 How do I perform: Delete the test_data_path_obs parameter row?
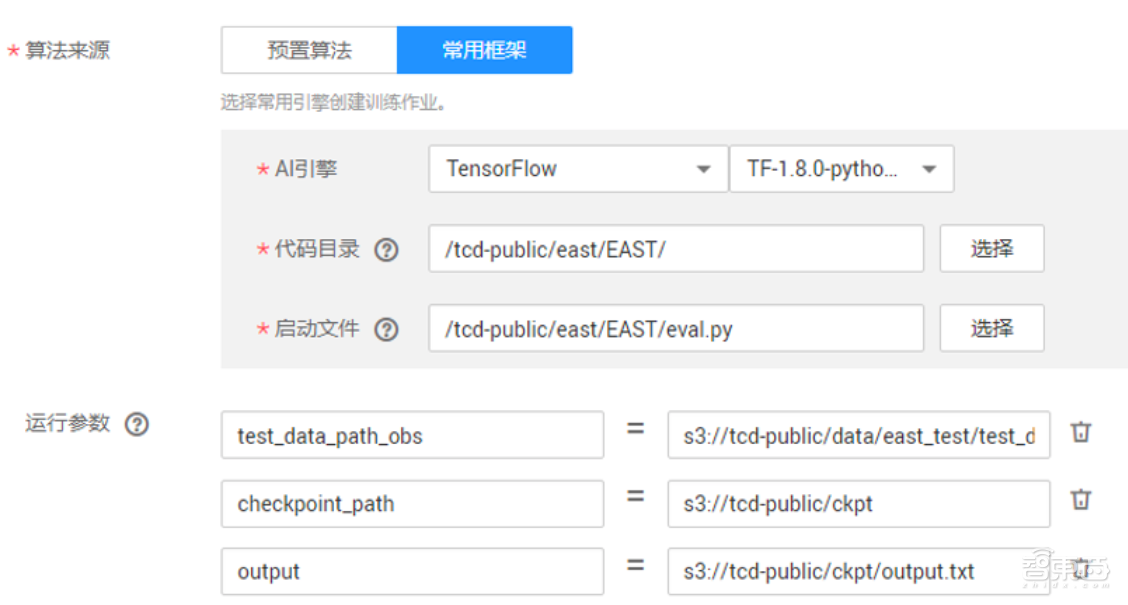tap(1081, 433)
